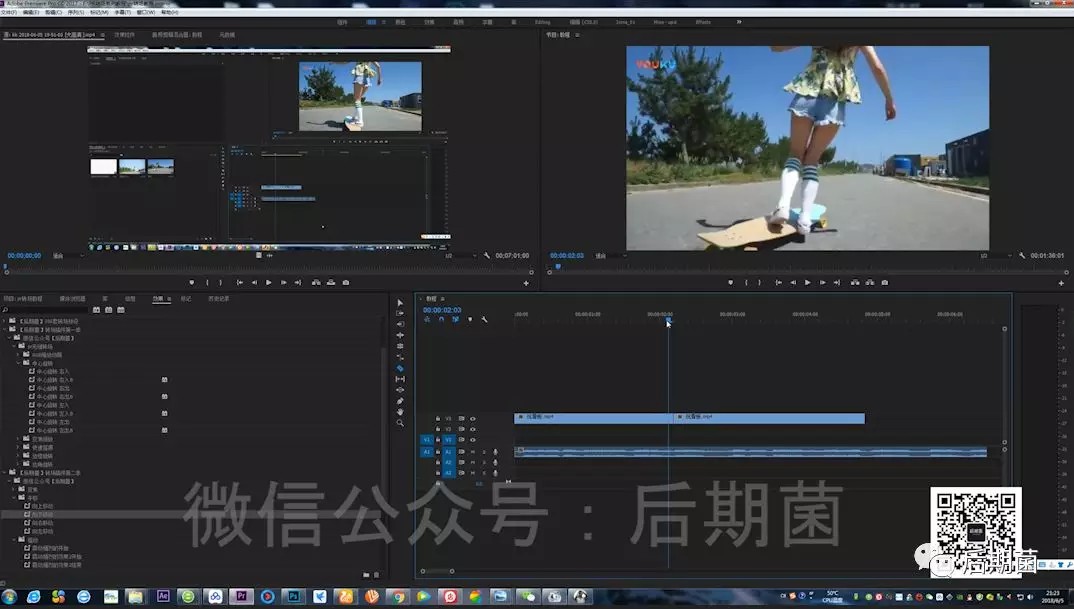
Task: Select the Pen tool in toolbar
Action: (400, 401)
